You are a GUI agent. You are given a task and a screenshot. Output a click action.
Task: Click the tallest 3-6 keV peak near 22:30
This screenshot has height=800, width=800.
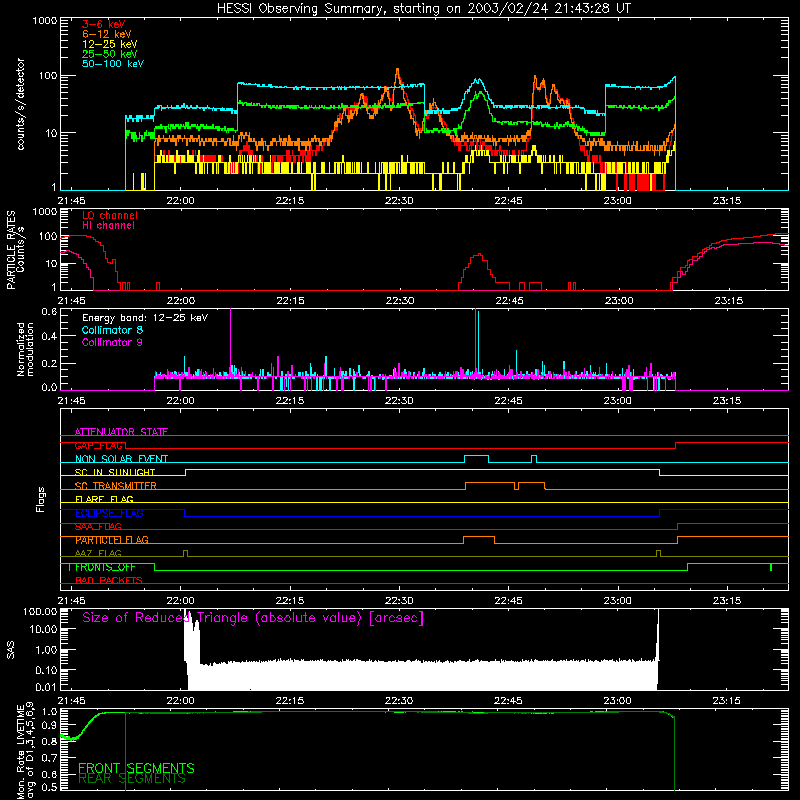tap(397, 71)
